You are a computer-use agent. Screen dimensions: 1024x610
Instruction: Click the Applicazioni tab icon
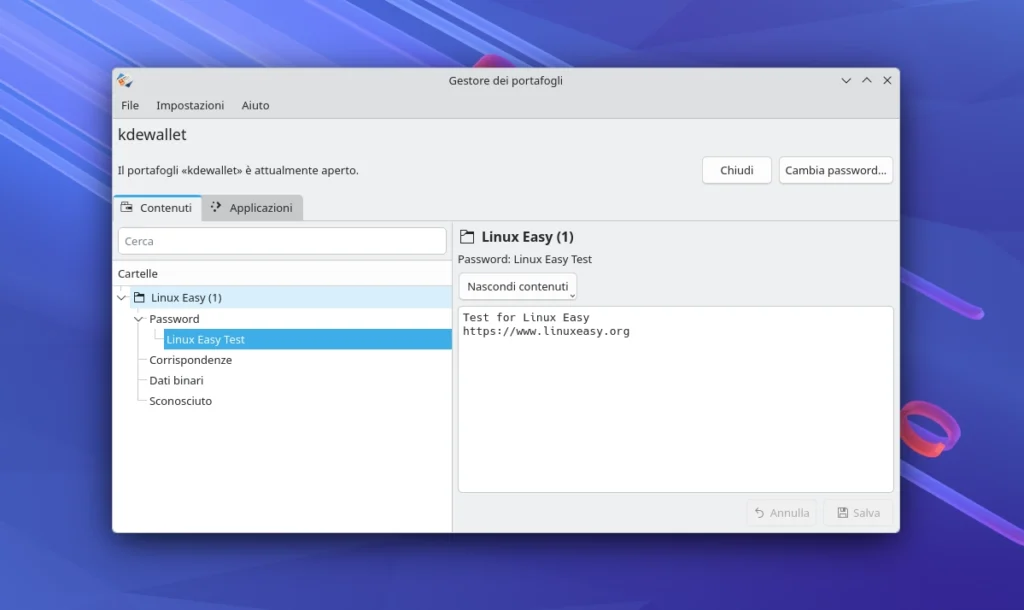(x=215, y=208)
